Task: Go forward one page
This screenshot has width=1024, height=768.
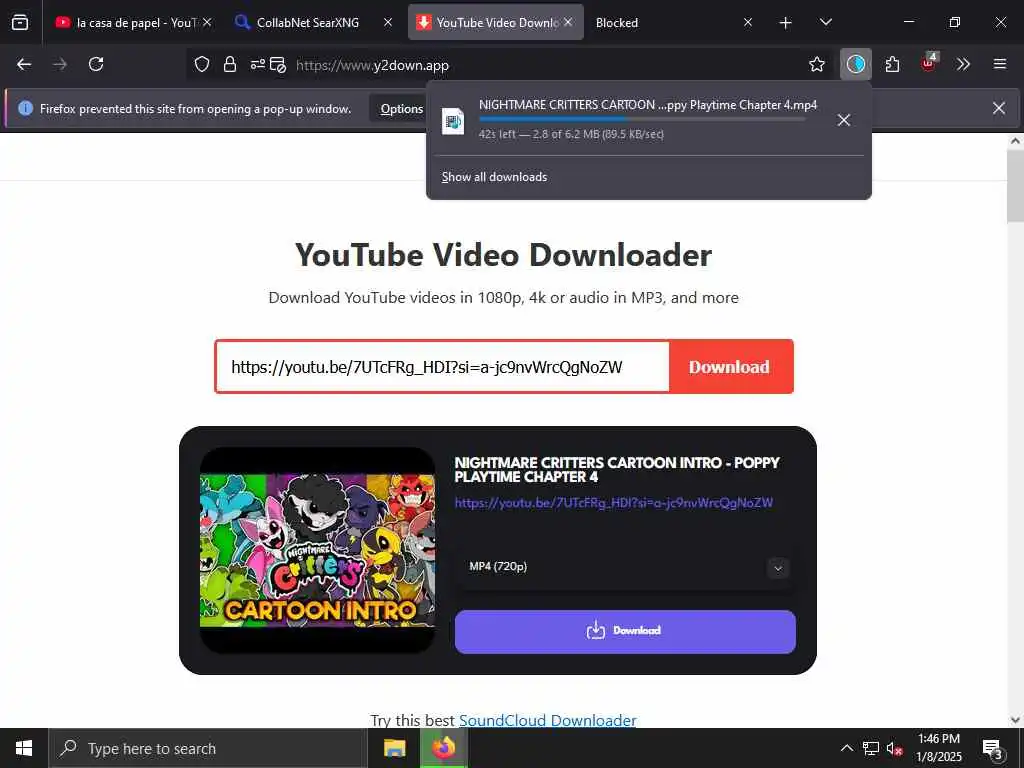Action: [x=60, y=64]
